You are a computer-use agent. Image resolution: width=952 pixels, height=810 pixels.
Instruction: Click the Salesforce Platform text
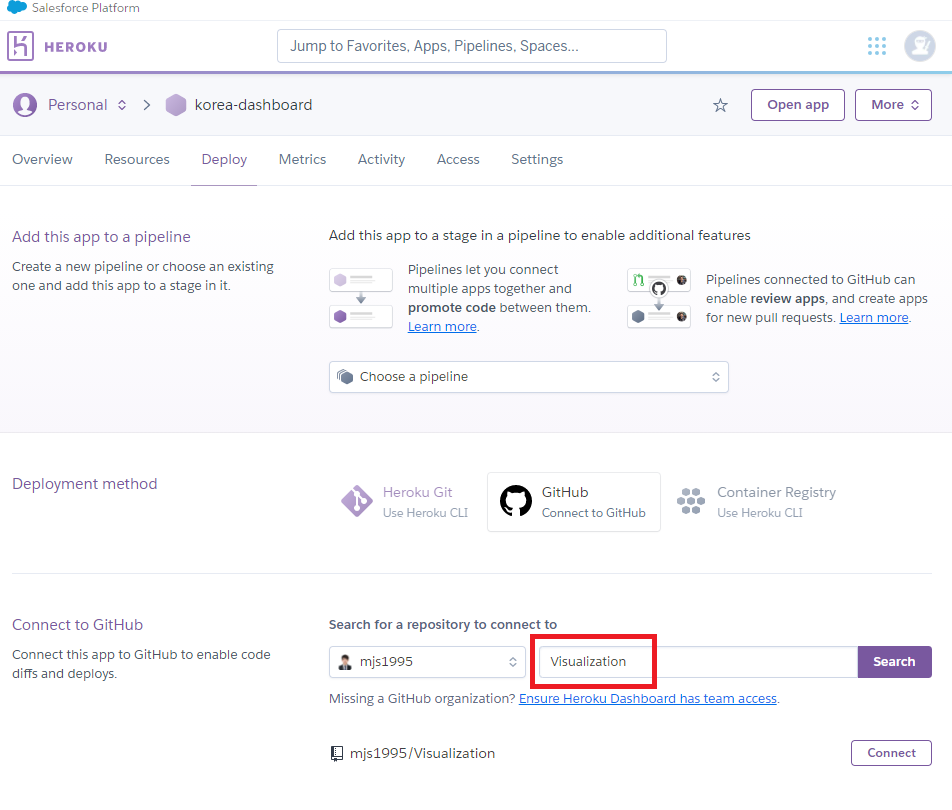(x=86, y=8)
